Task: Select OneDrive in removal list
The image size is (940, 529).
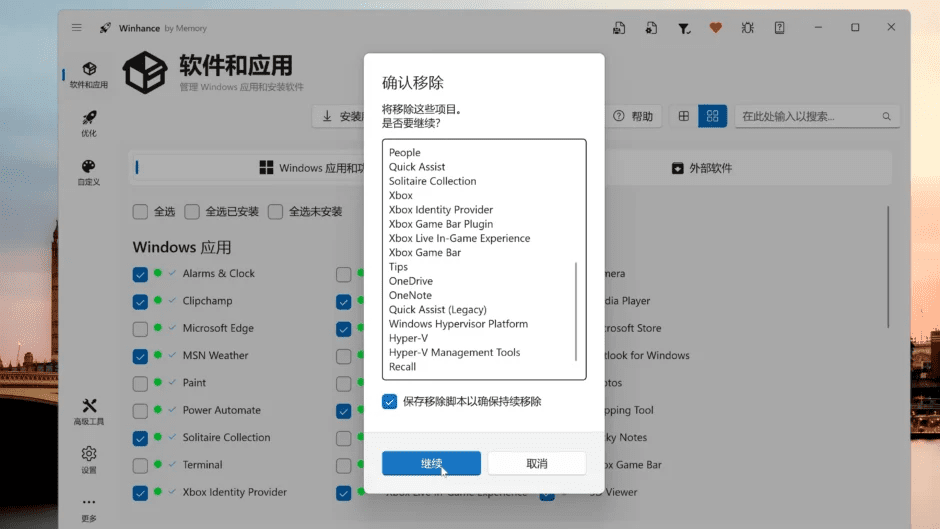Action: click(x=411, y=281)
